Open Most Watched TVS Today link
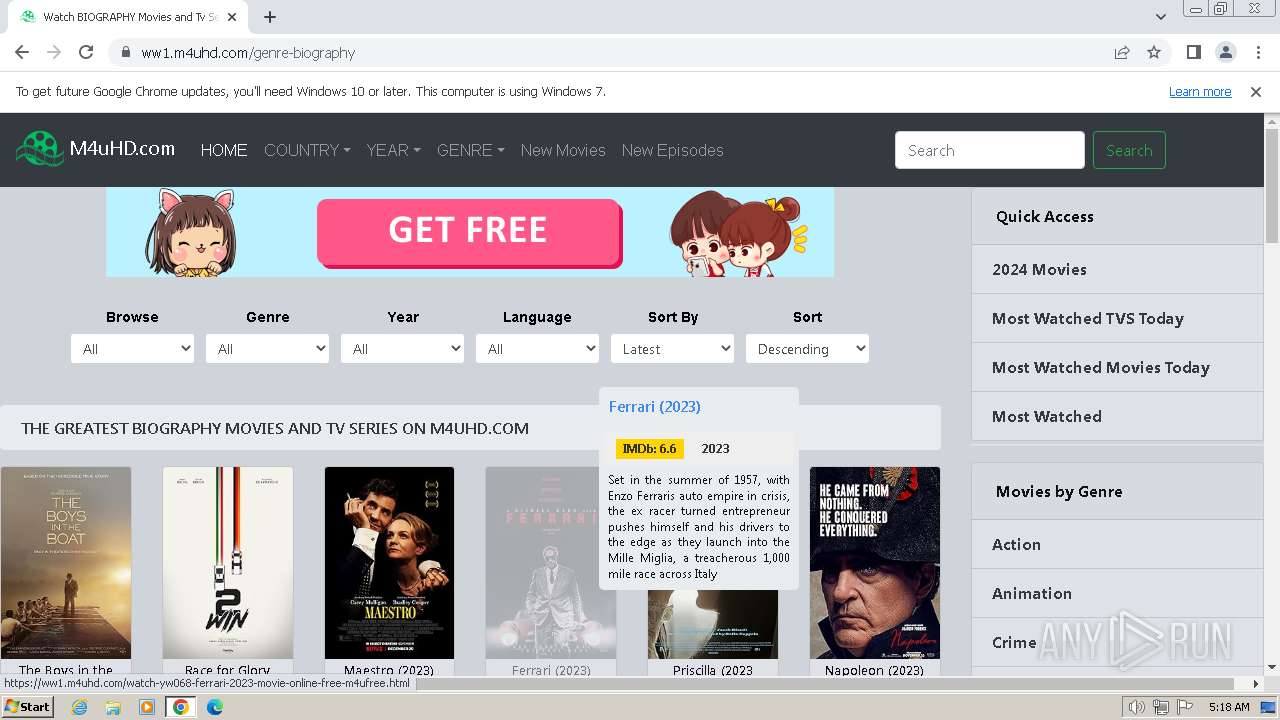The image size is (1280, 720). (x=1088, y=318)
